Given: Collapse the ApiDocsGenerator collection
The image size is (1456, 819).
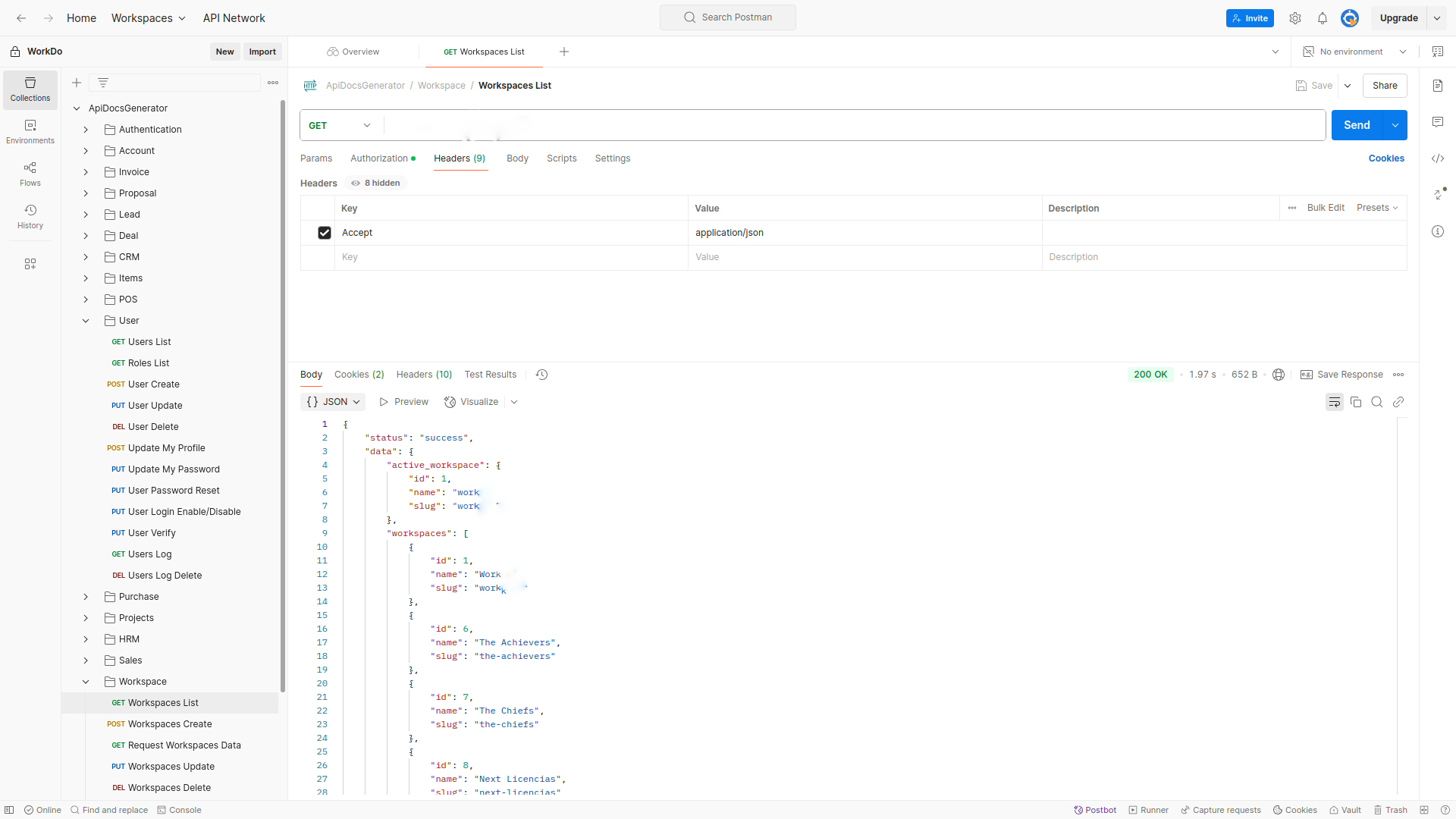Looking at the screenshot, I should 77,108.
